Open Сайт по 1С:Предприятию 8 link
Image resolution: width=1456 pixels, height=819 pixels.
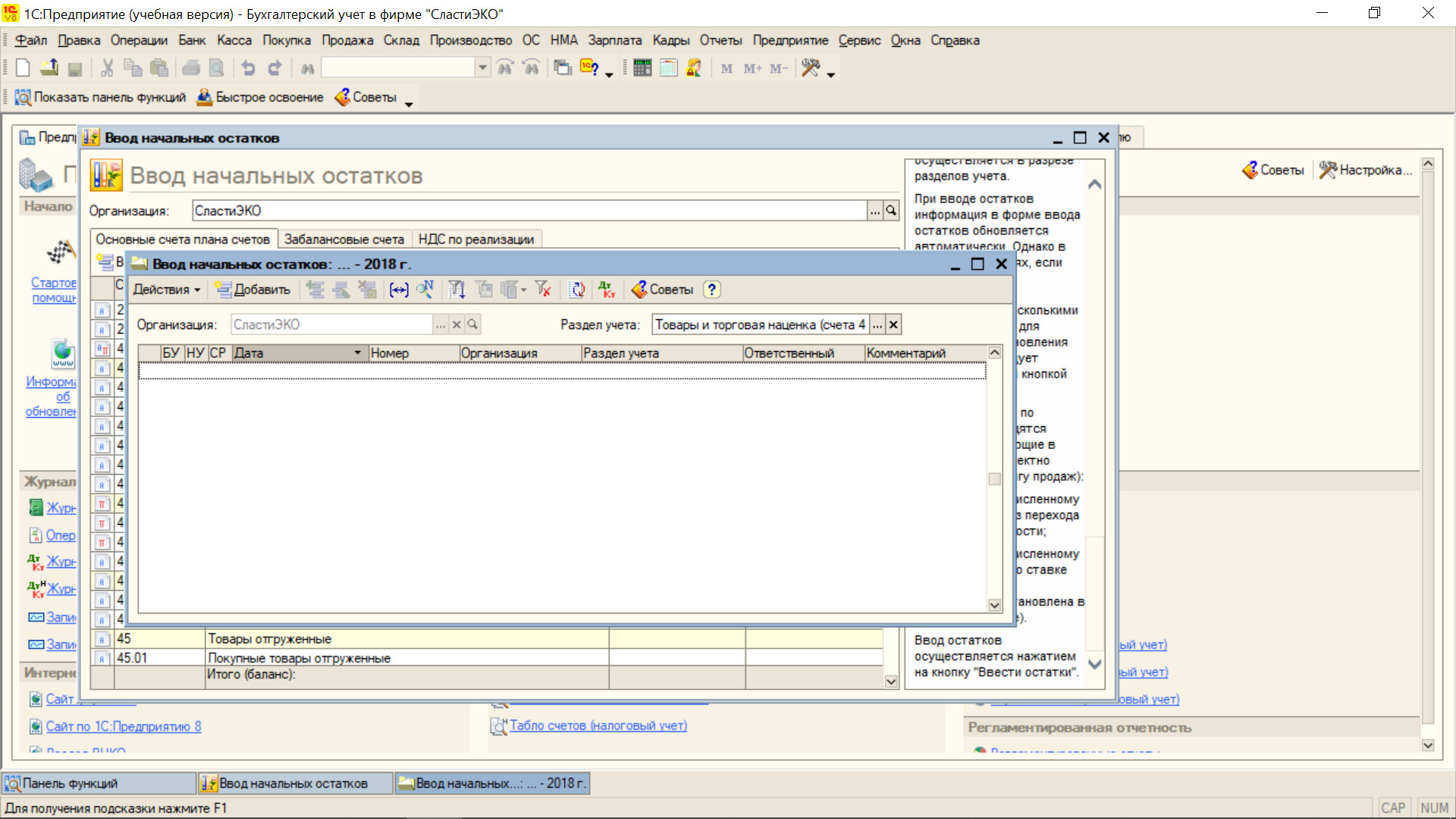click(x=123, y=726)
